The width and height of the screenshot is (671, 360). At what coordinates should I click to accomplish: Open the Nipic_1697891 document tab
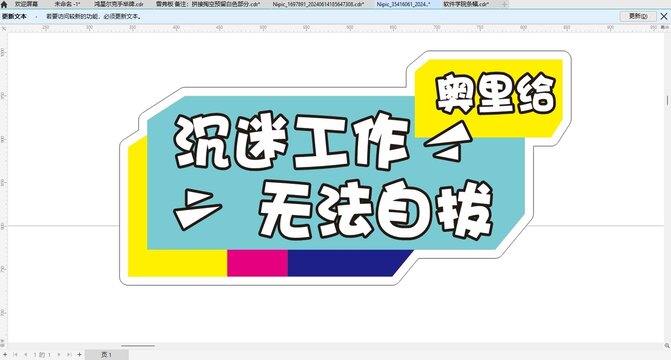[318, 4]
